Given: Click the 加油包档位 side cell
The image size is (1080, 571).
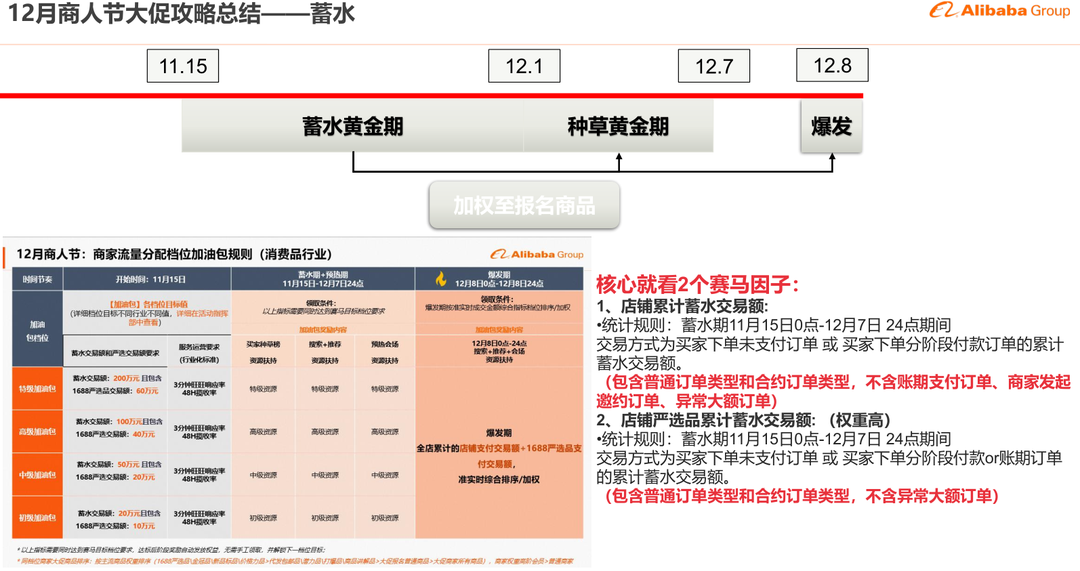Looking at the screenshot, I should click(x=37, y=329).
